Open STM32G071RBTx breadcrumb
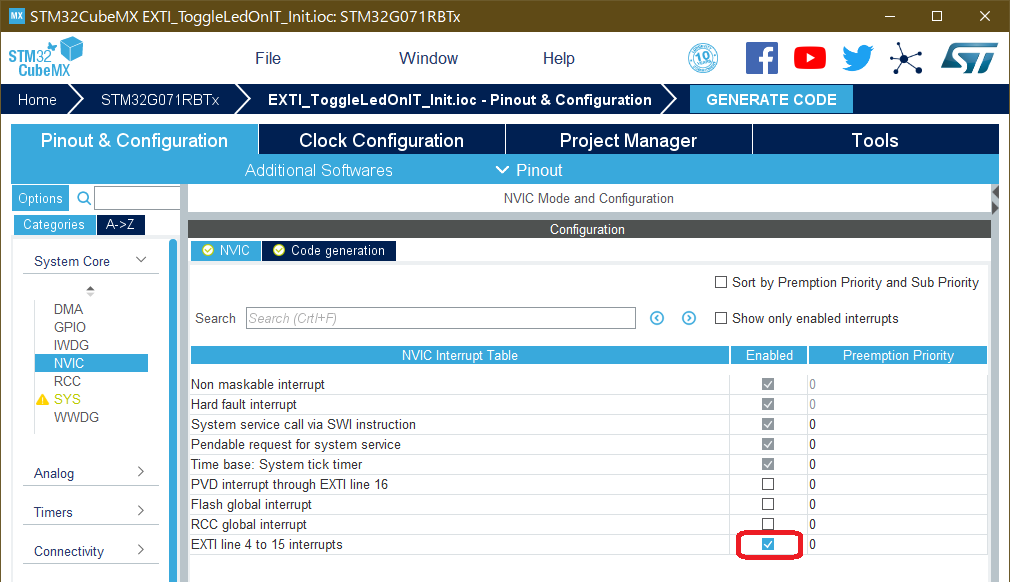 160,100
